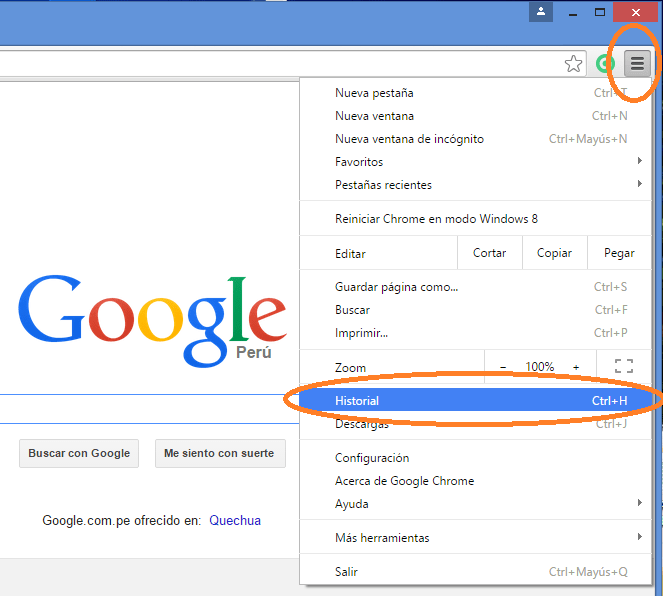663x596 pixels.
Task: Decrease zoom with the minus button
Action: pyautogui.click(x=503, y=367)
